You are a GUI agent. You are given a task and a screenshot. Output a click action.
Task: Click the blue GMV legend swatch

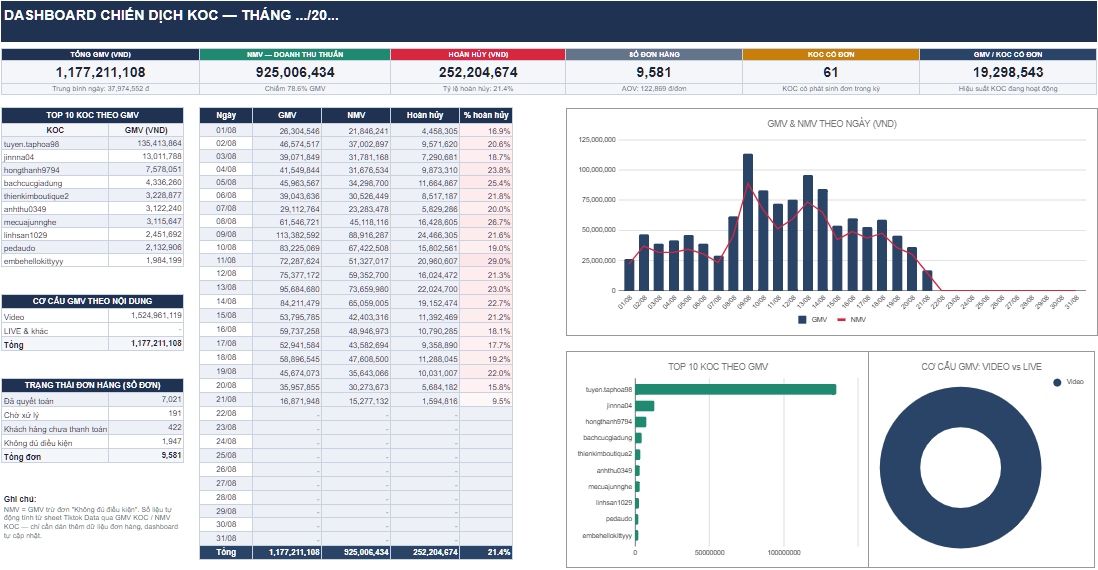click(x=802, y=319)
